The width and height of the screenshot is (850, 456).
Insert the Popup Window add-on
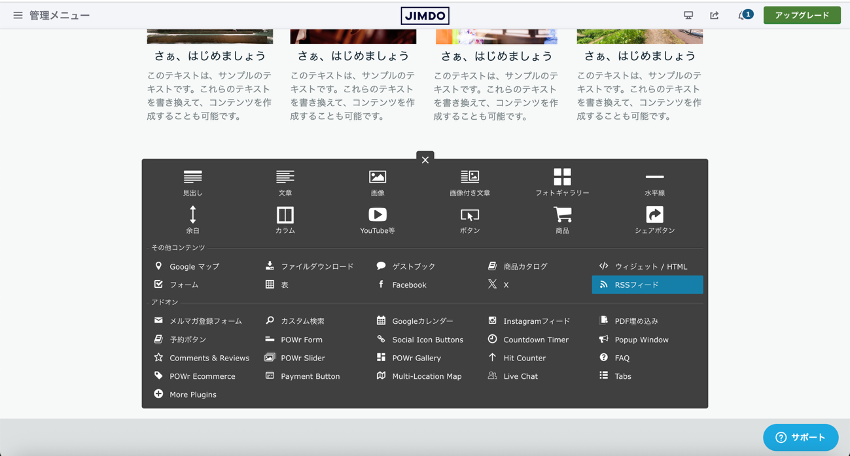pos(634,339)
